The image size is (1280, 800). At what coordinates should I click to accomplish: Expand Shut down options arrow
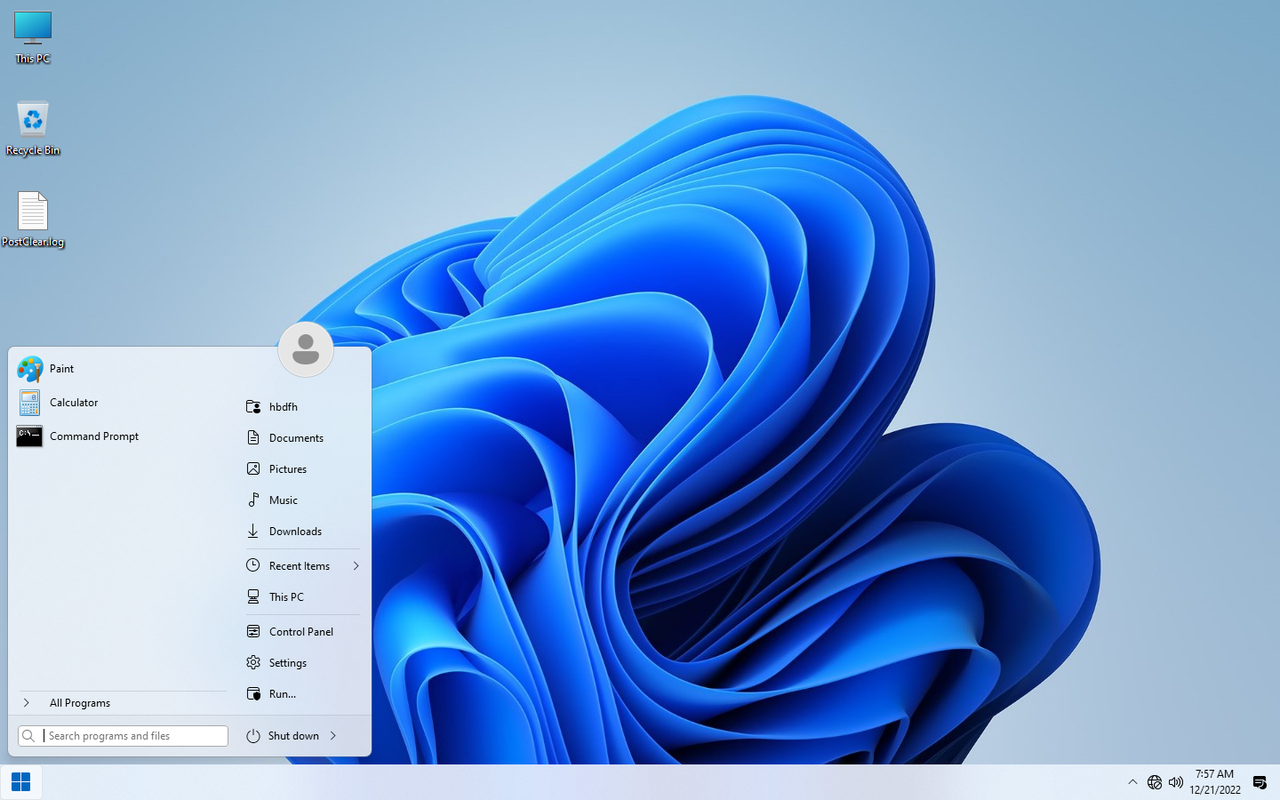click(x=333, y=736)
